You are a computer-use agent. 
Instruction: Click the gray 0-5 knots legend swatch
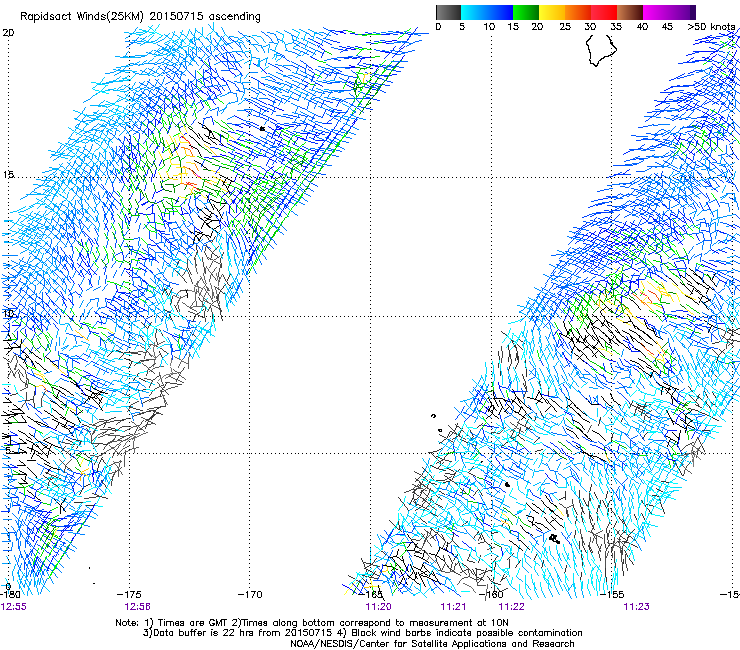coord(448,12)
